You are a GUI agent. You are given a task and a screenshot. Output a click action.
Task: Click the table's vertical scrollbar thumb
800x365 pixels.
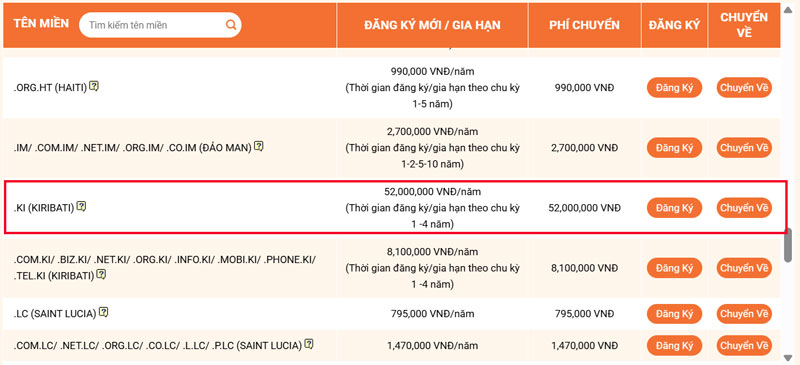(788, 245)
